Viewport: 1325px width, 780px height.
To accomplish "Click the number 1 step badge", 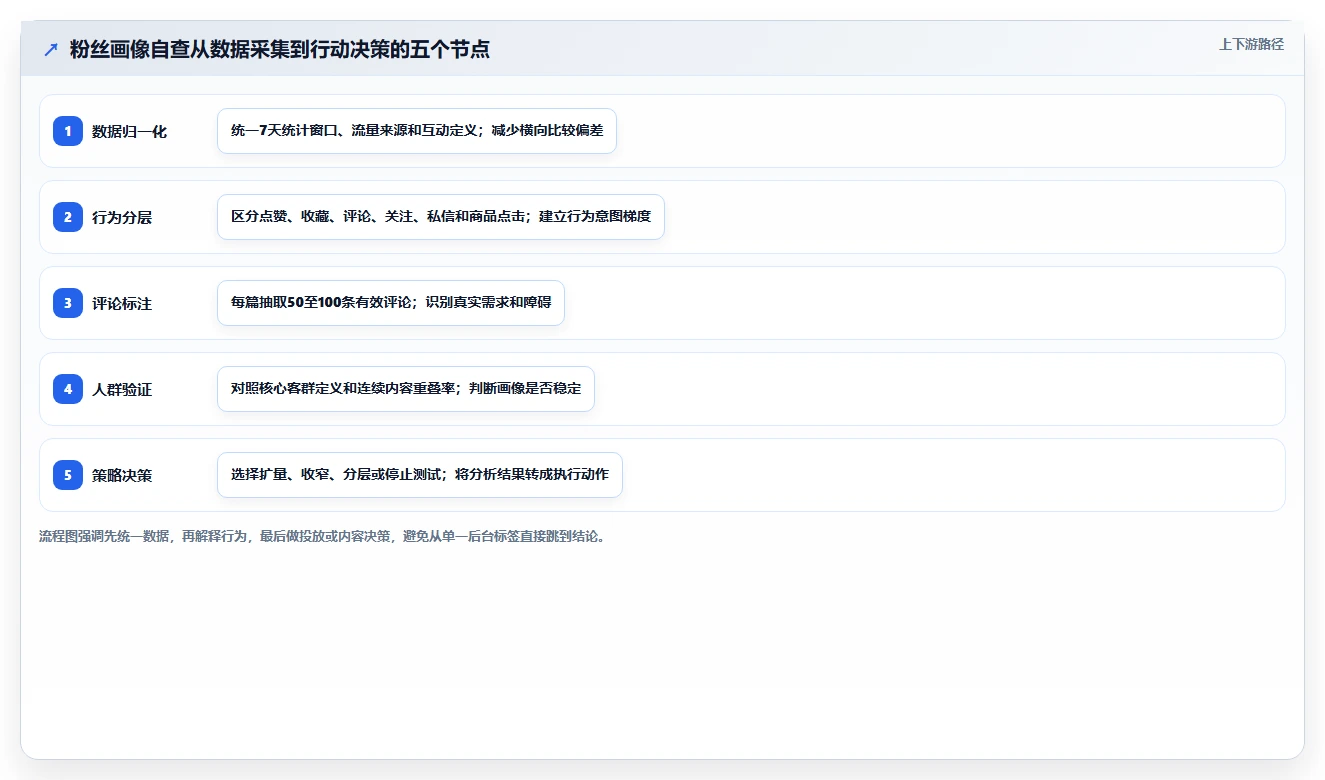I will [x=68, y=131].
